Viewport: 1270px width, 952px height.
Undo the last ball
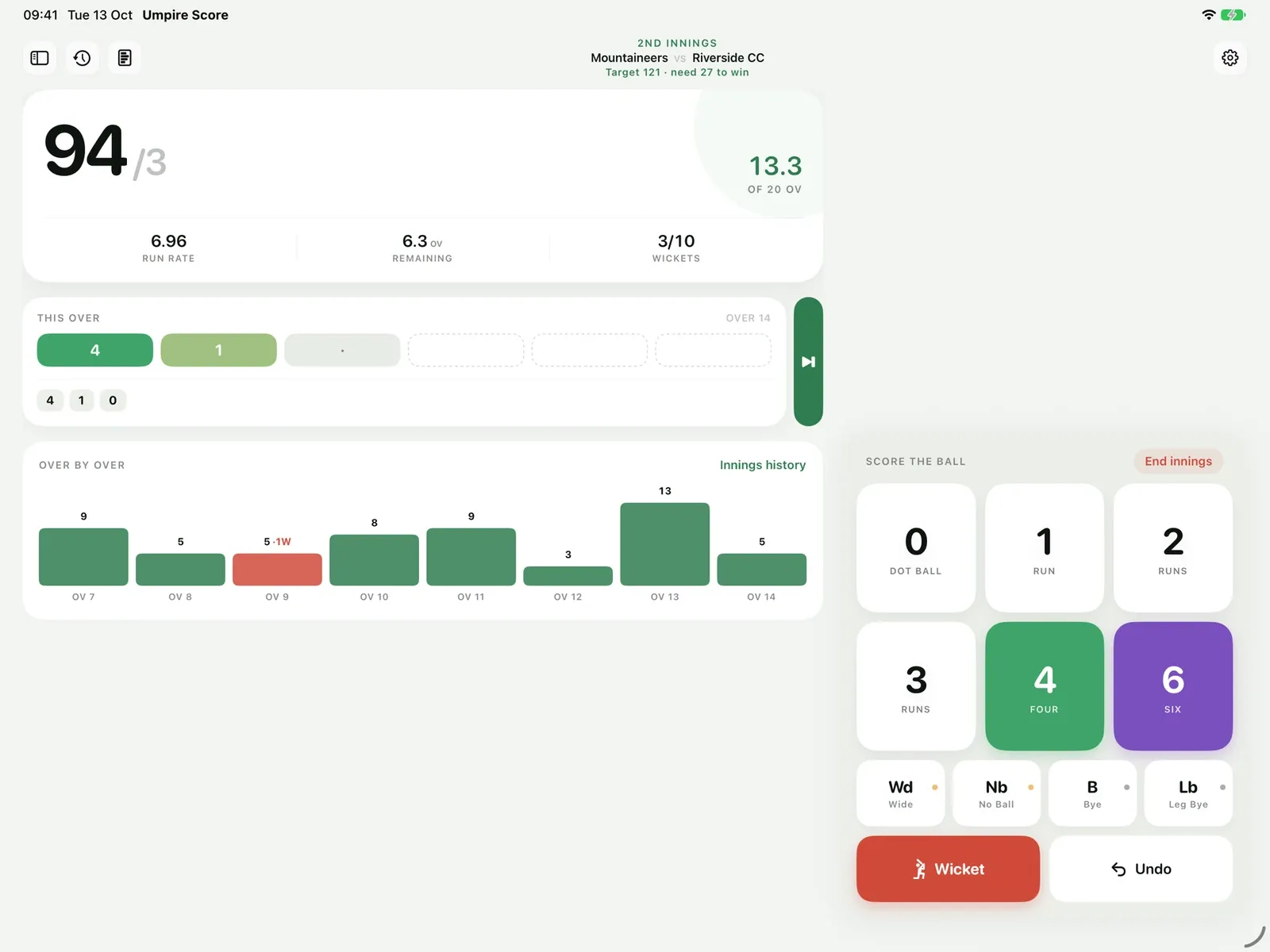[1141, 869]
